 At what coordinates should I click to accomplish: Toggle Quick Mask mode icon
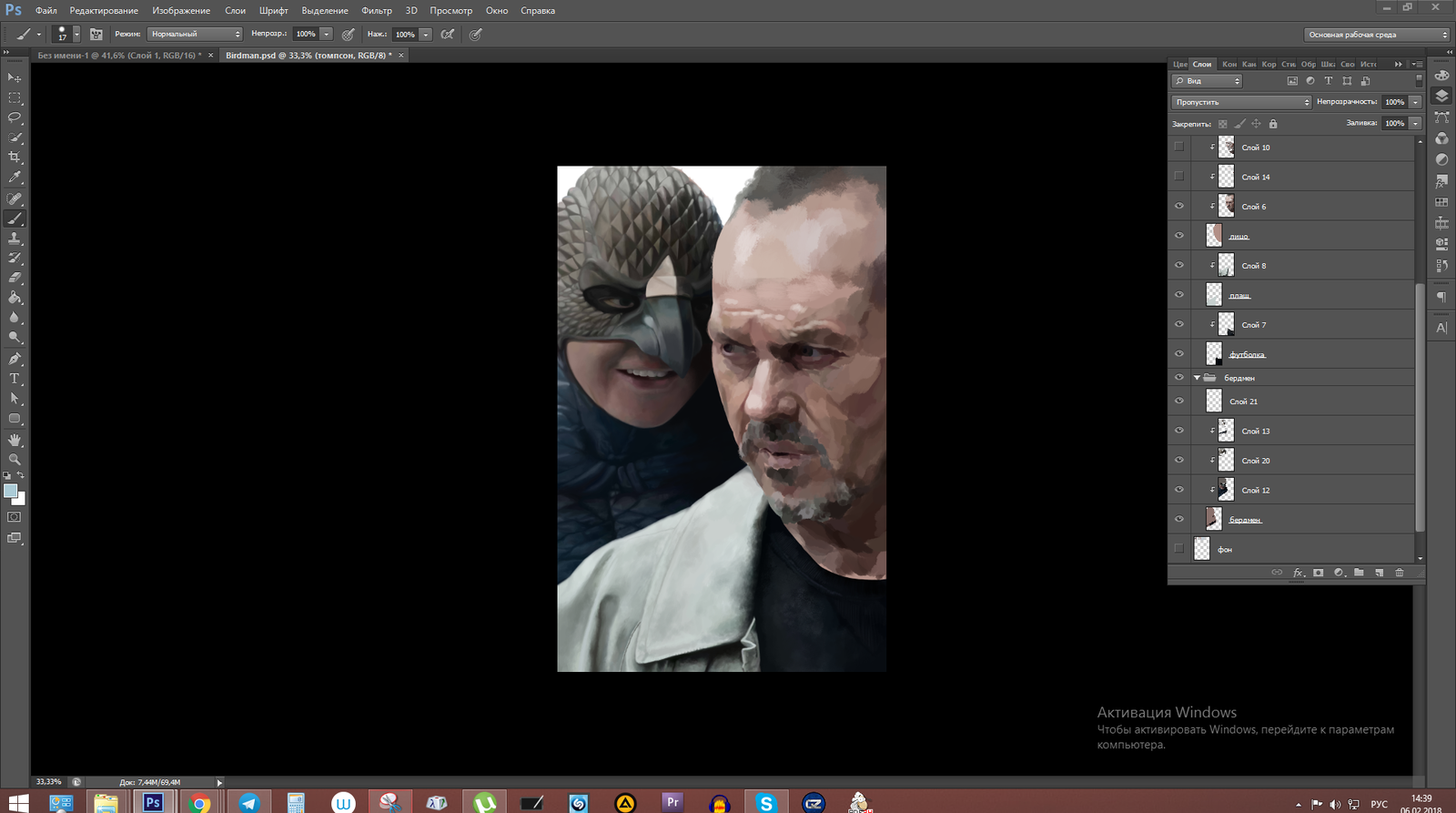click(15, 517)
